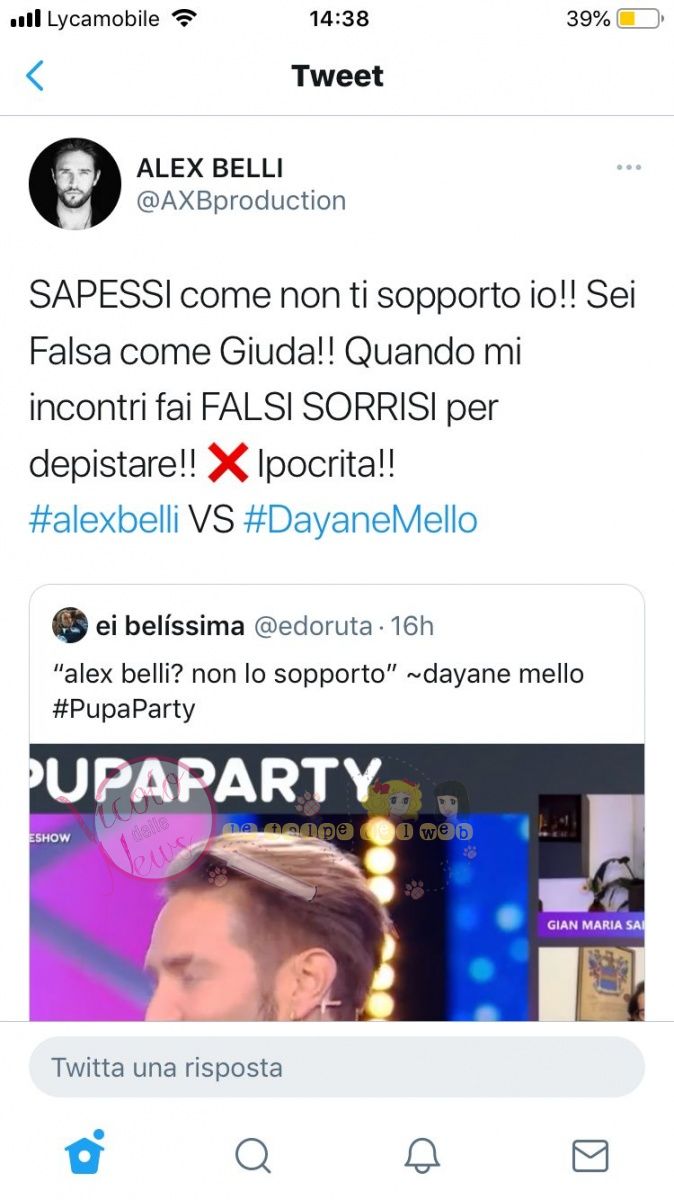Open the quoted tweet text about dayane mello

pyautogui.click(x=316, y=674)
